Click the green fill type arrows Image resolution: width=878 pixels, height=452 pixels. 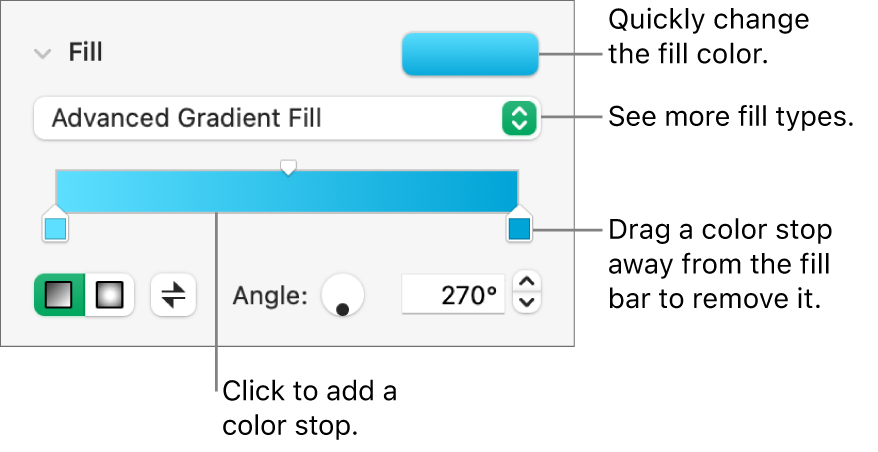(x=518, y=119)
